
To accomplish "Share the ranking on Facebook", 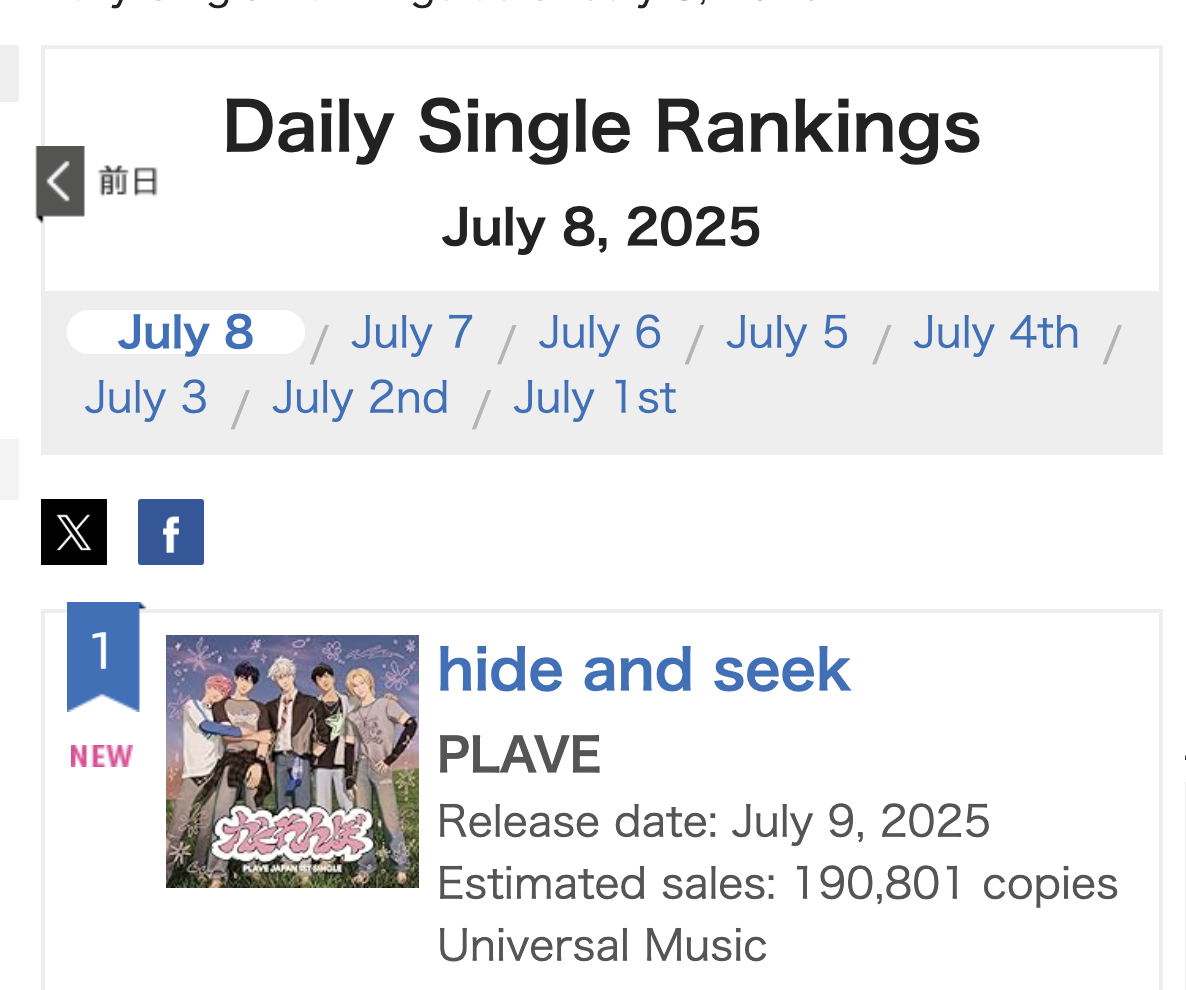I will [x=171, y=532].
